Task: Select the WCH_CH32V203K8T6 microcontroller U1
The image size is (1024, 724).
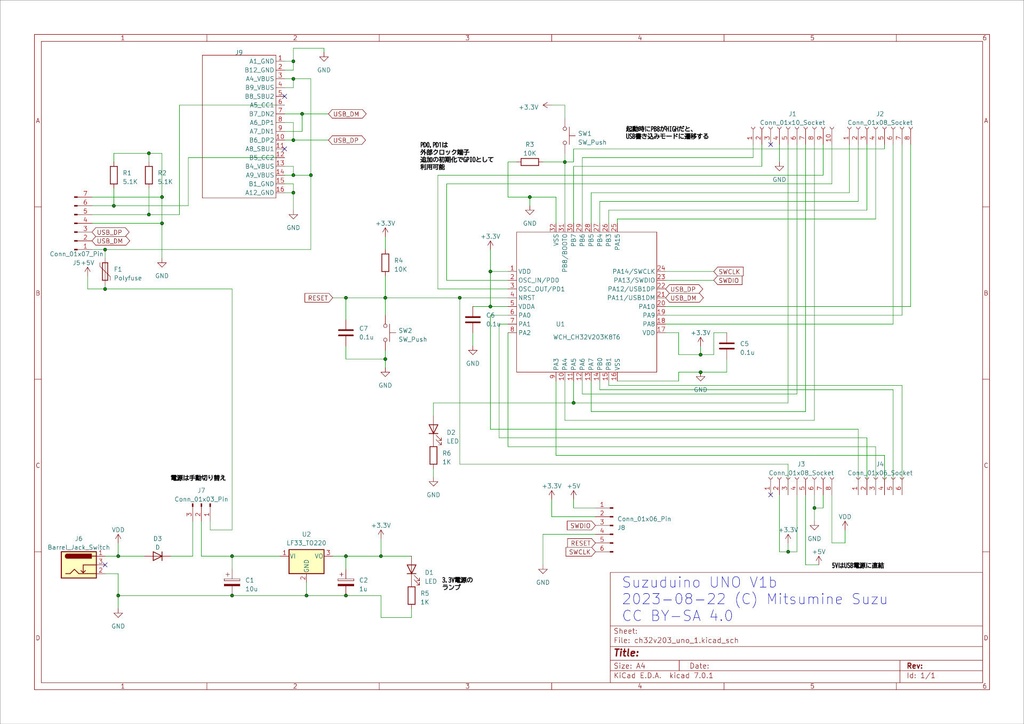Action: pos(585,300)
